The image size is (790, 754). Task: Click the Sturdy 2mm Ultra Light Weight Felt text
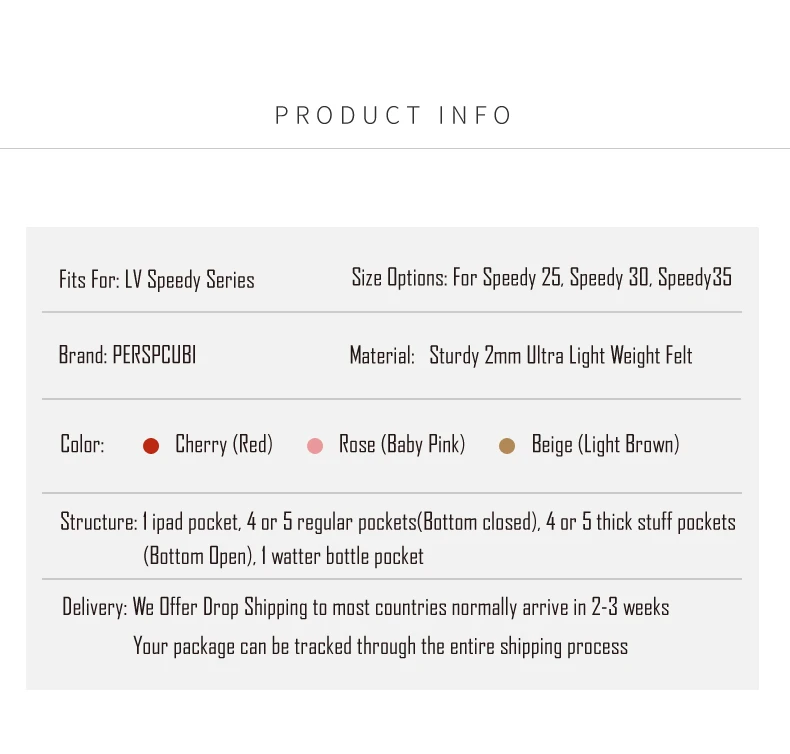pos(561,356)
